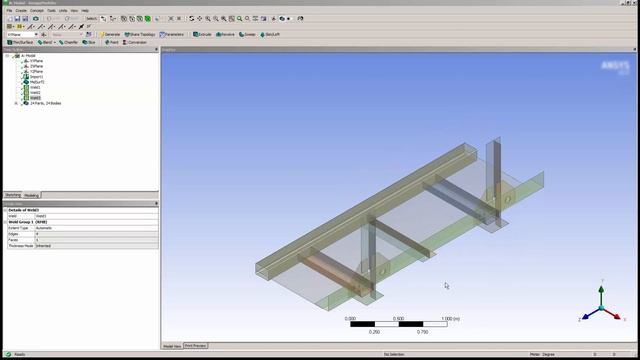640x360 pixels.
Task: Select the Conversion tool
Action: coord(135,42)
